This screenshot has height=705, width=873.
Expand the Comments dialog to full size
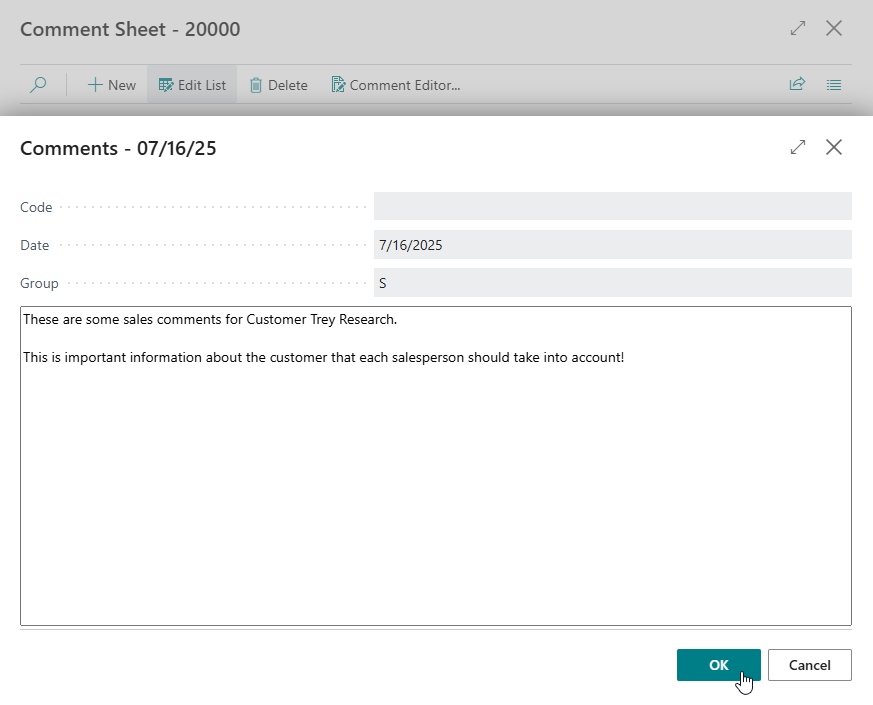tap(798, 147)
